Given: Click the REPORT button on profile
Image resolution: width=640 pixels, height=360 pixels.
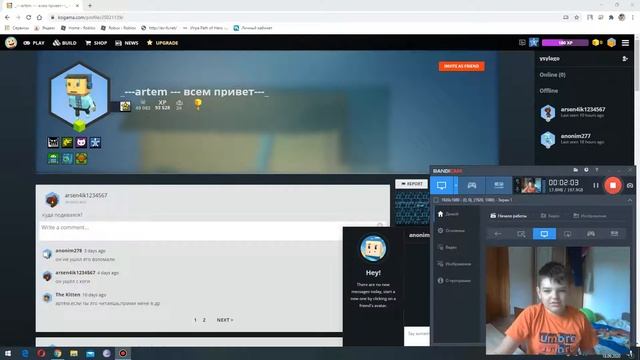Looking at the screenshot, I should [x=411, y=184].
